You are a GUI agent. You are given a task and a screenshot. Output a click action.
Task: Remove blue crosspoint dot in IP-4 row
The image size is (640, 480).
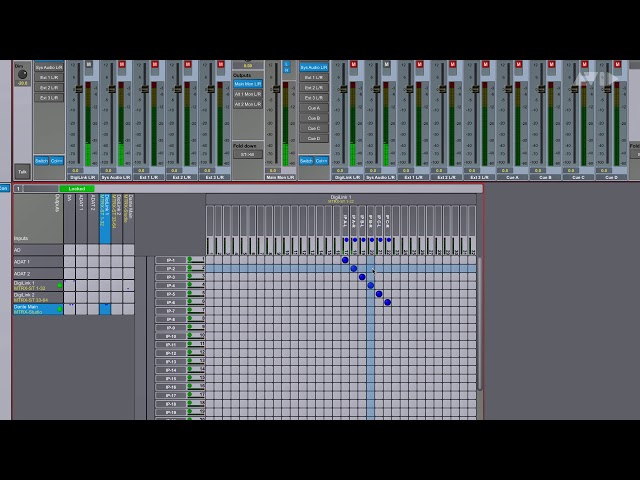point(371,285)
